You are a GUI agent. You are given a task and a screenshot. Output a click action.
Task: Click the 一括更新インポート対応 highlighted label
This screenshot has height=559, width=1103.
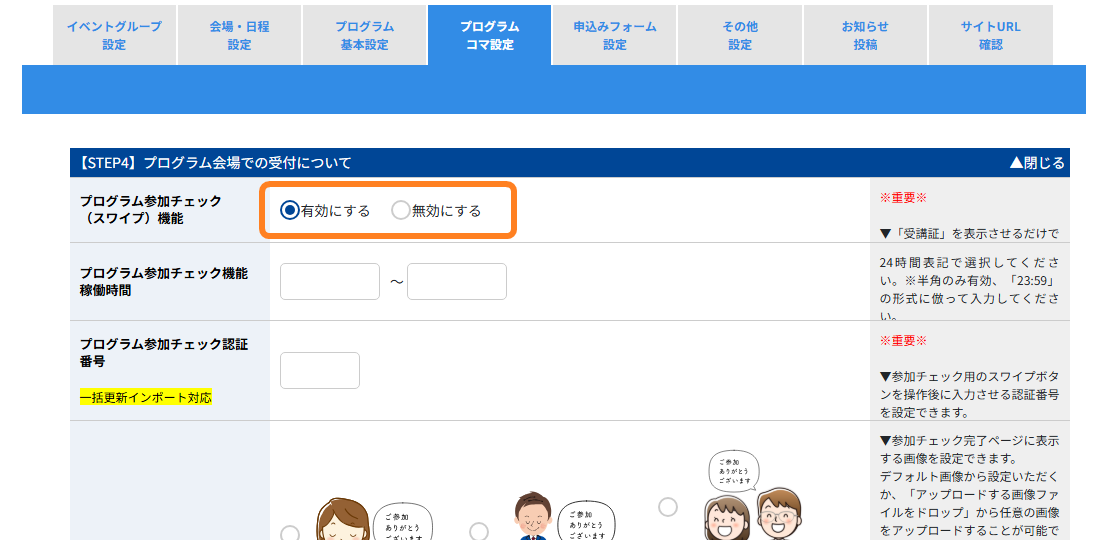click(x=146, y=398)
